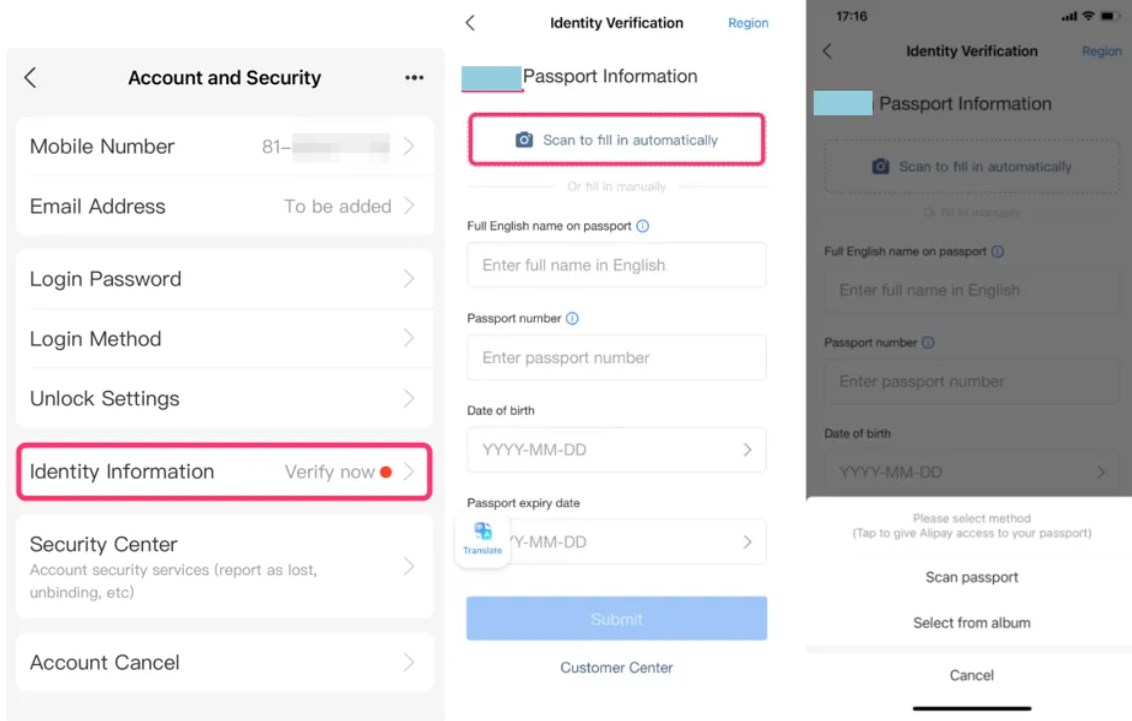The width and height of the screenshot is (1132, 721).
Task: Open Date of birth picker chevron
Action: coord(747,450)
